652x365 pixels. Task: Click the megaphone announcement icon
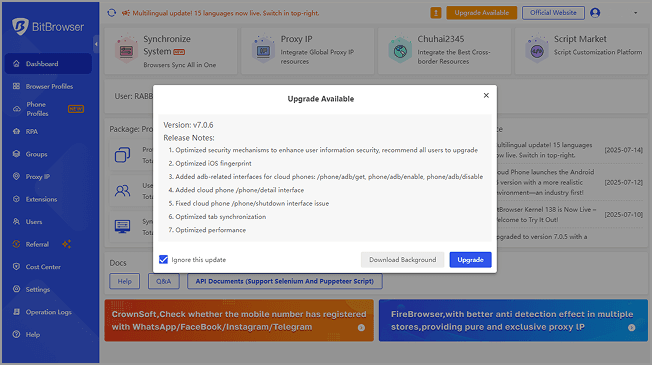click(126, 13)
